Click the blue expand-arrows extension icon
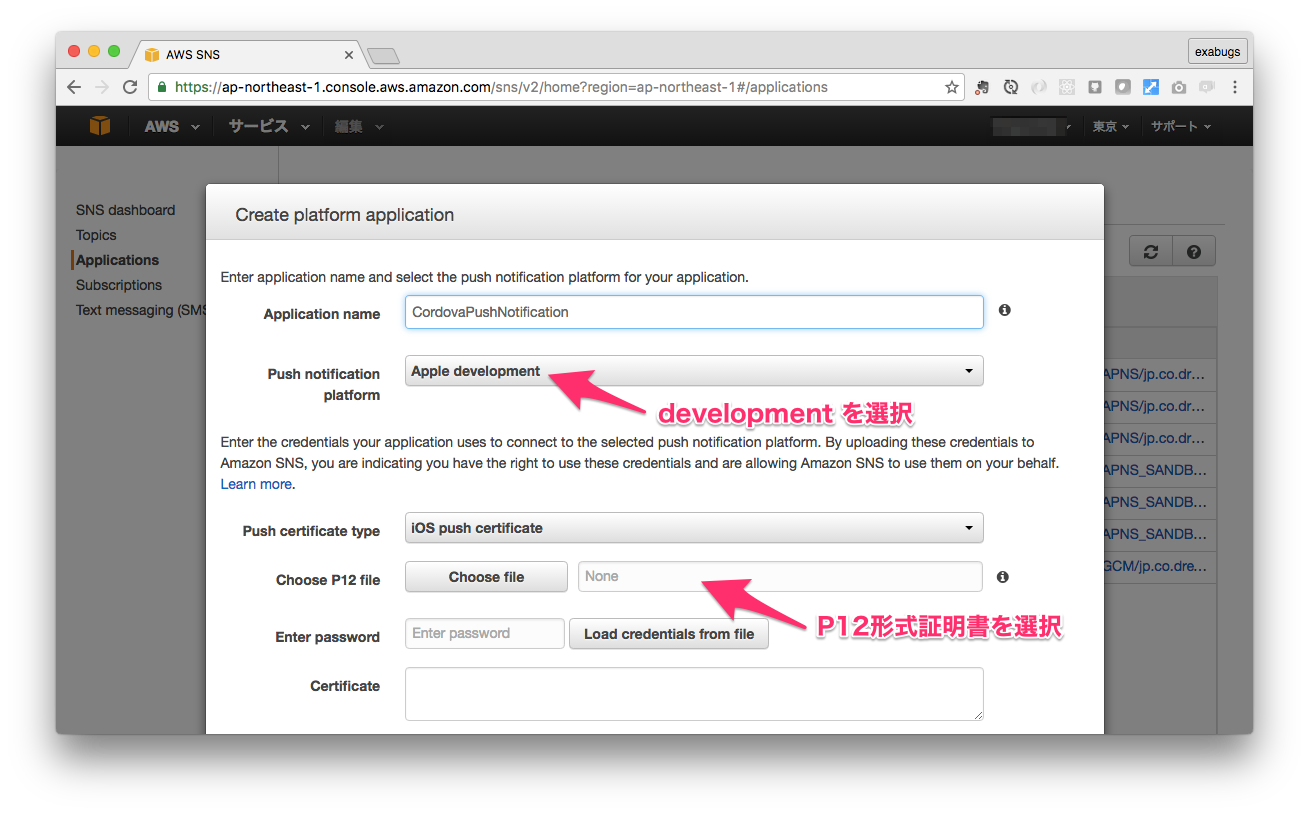Image resolution: width=1309 pixels, height=814 pixels. click(x=1151, y=87)
